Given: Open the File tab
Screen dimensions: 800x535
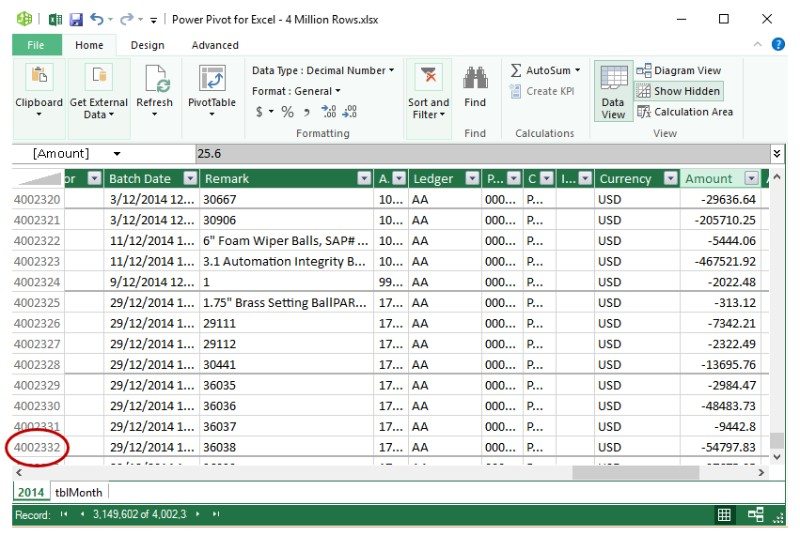Looking at the screenshot, I should point(36,45).
